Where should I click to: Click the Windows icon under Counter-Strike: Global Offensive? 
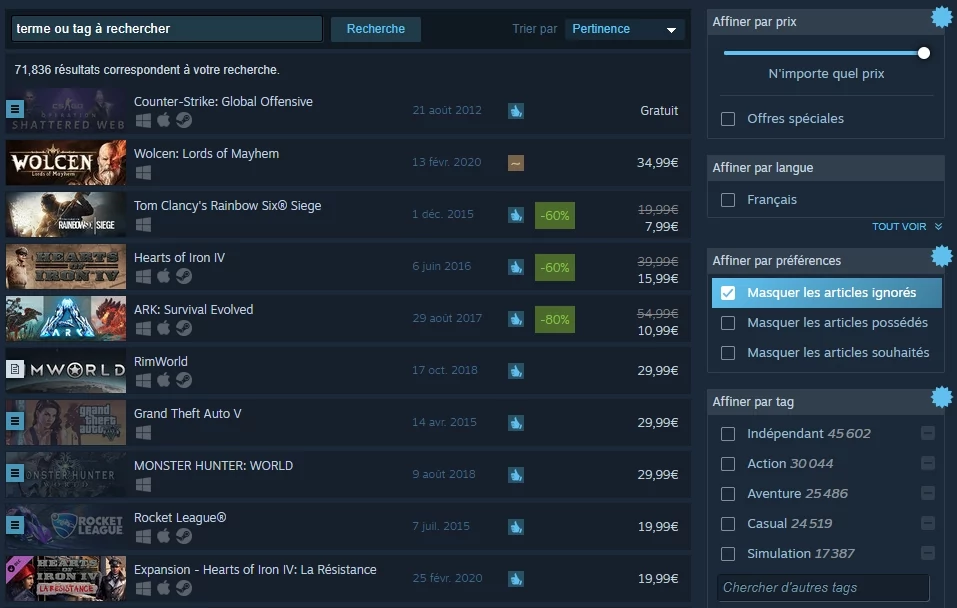143,120
